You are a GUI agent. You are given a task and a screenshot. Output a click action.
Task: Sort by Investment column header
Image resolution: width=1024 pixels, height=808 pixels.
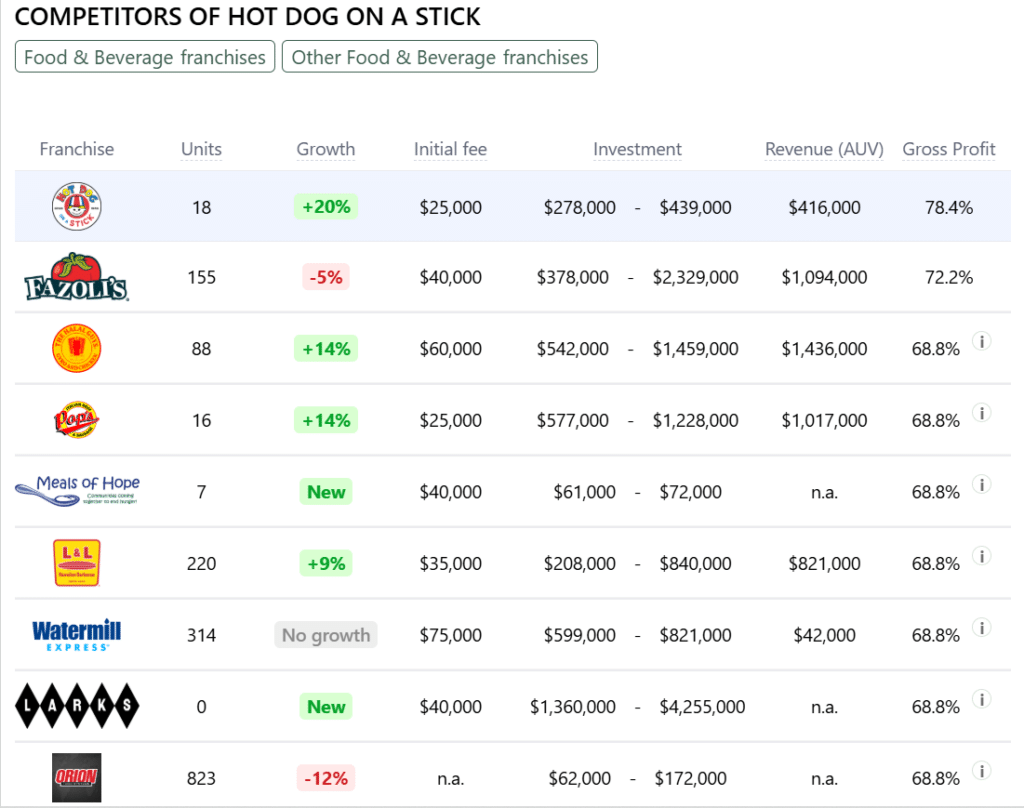[637, 149]
